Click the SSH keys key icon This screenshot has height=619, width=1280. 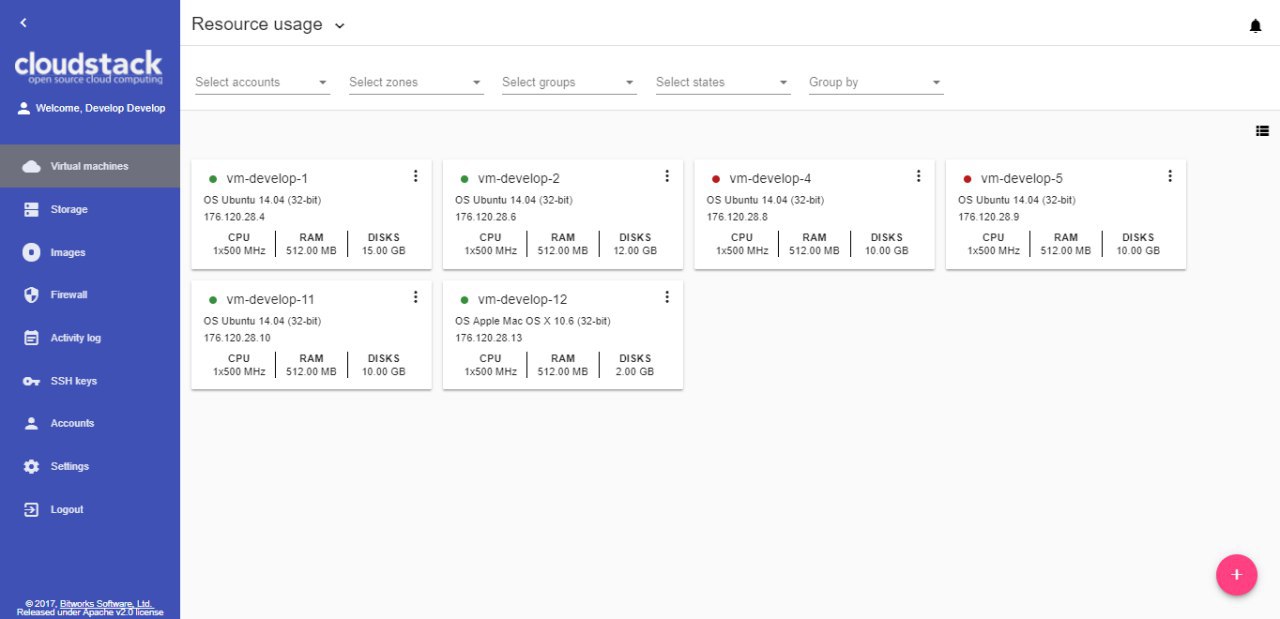[x=31, y=381]
